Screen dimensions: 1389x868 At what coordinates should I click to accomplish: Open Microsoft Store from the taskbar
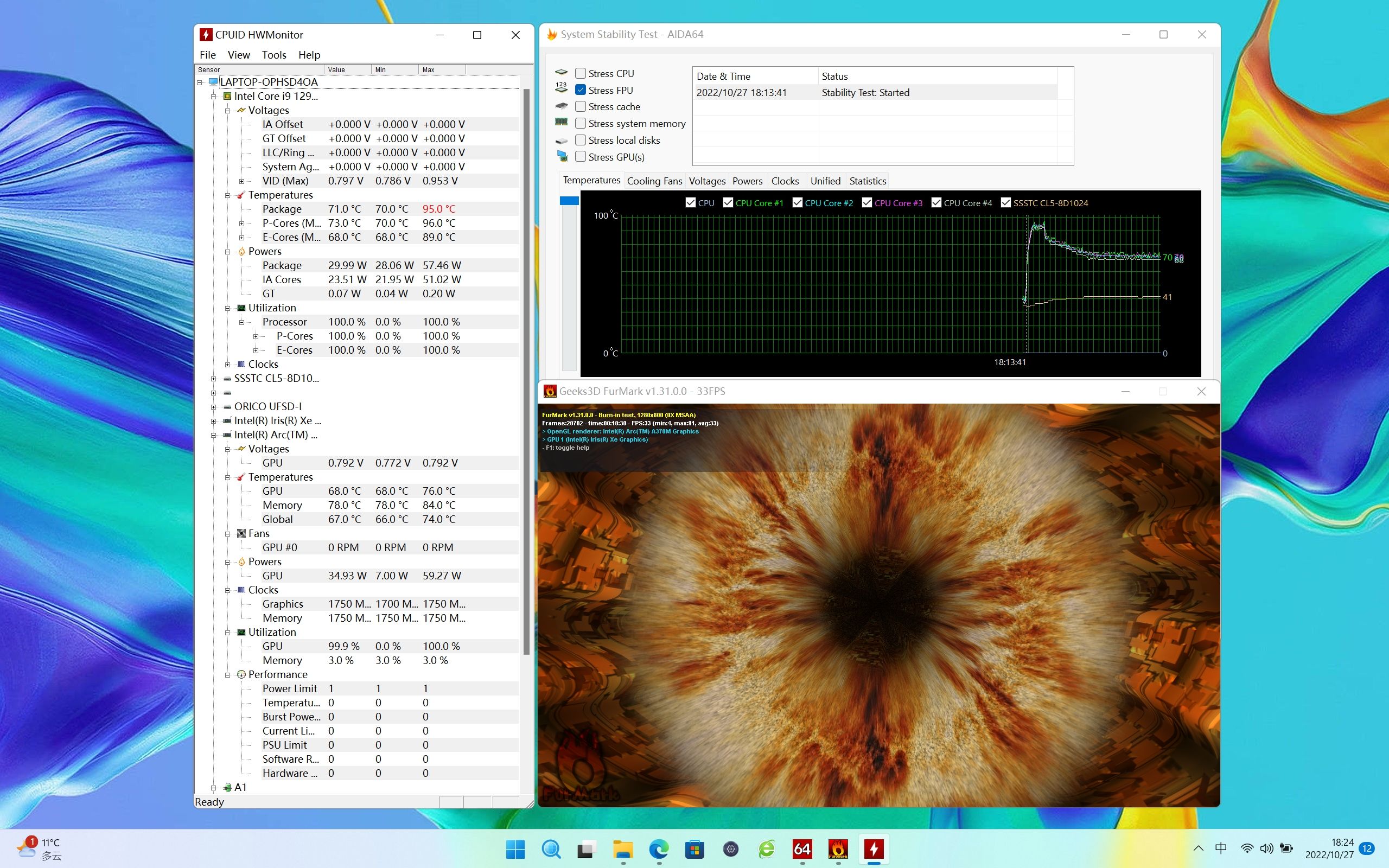pos(694,848)
